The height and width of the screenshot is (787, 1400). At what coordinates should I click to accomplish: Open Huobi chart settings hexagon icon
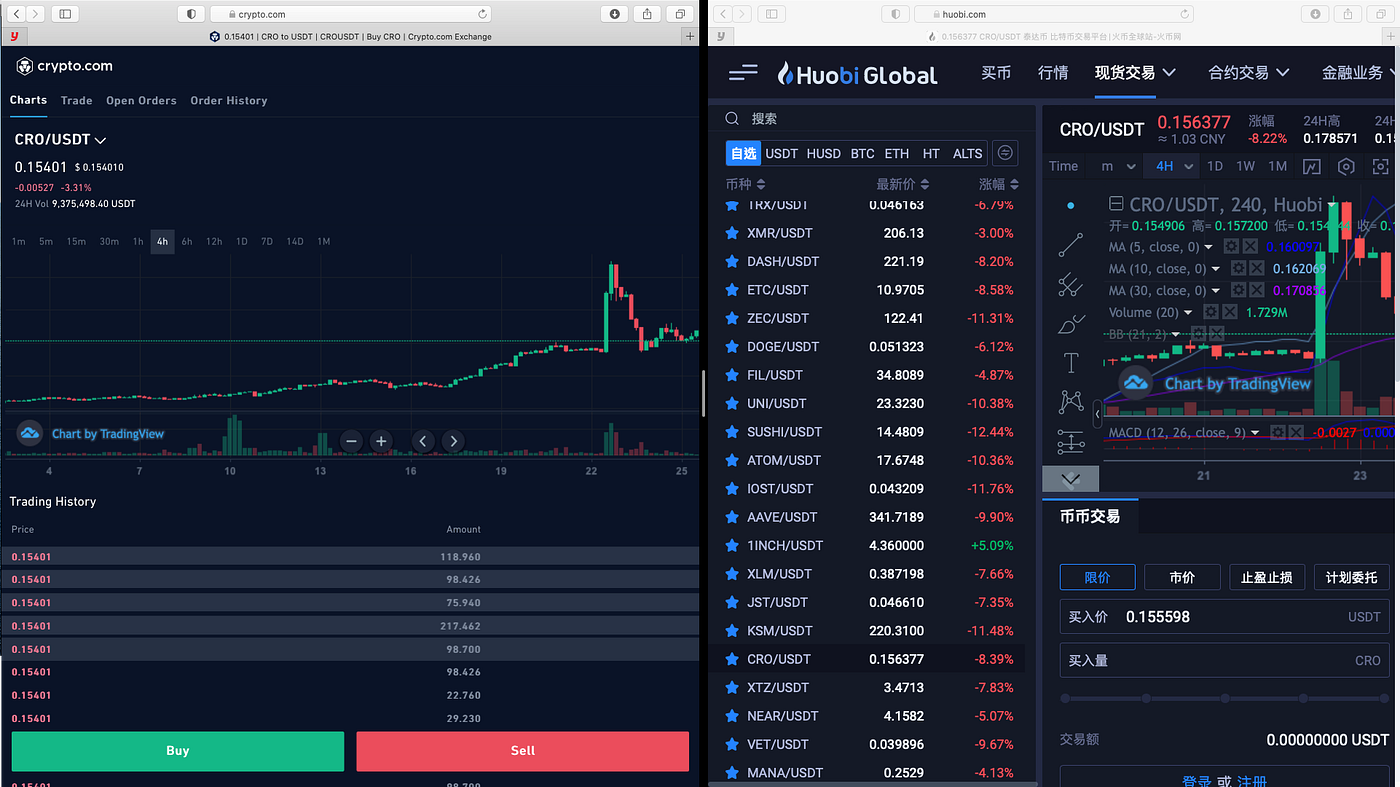point(1346,166)
